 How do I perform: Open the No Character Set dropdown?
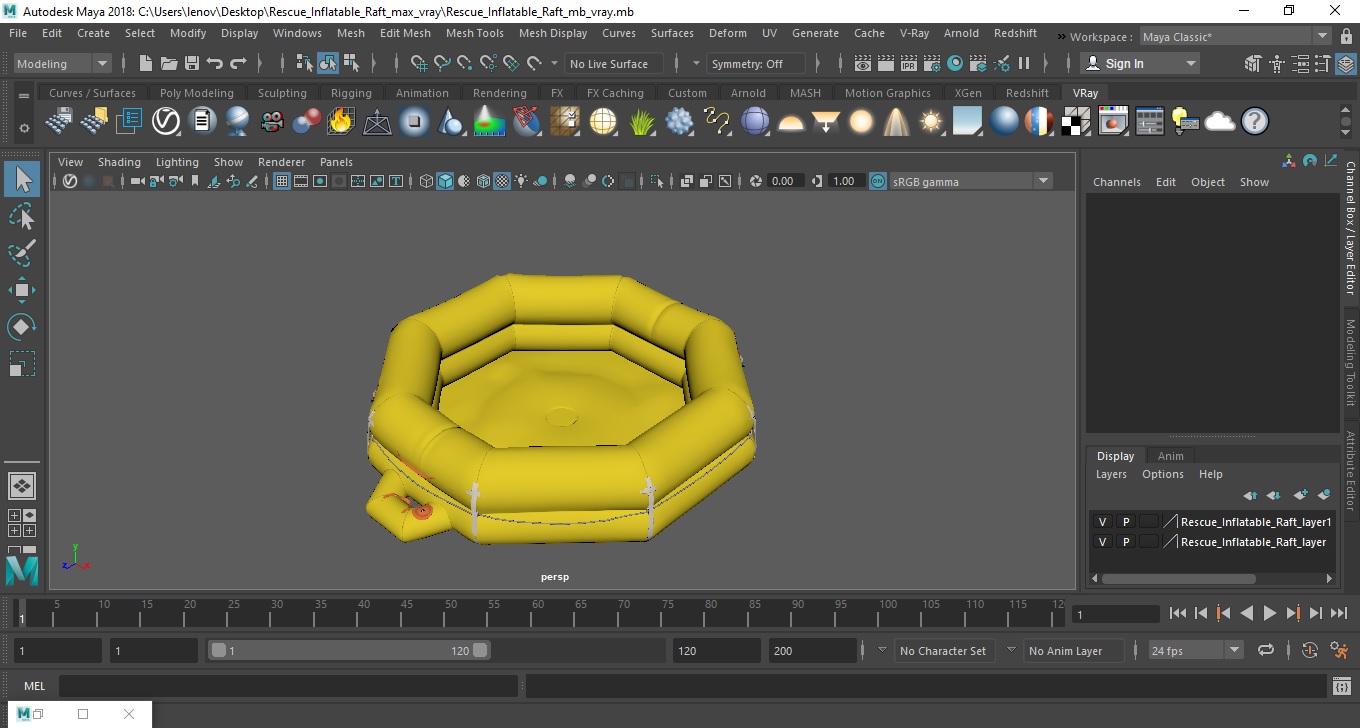pyautogui.click(x=943, y=650)
